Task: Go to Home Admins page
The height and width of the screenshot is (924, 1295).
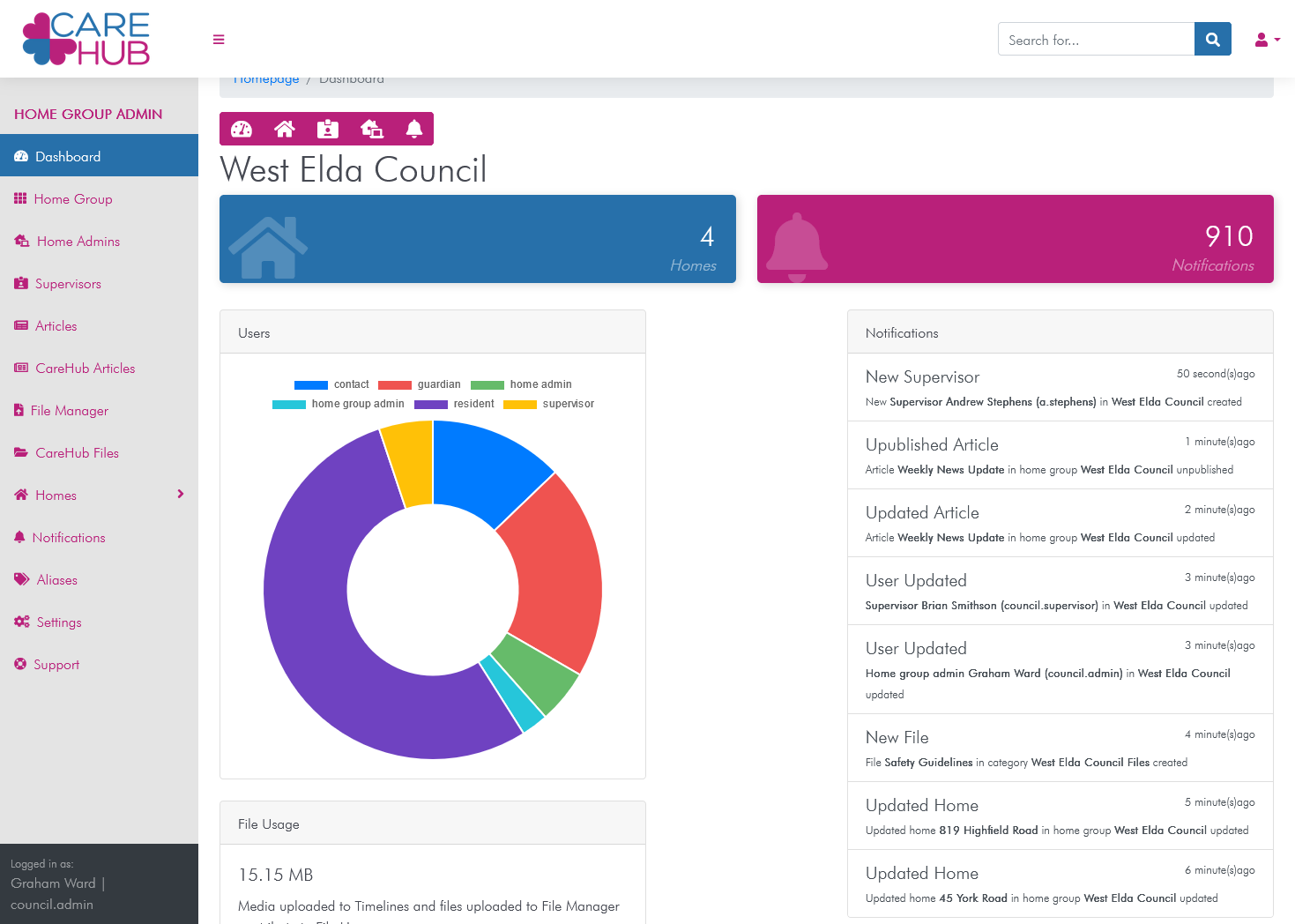Action: tap(99, 241)
